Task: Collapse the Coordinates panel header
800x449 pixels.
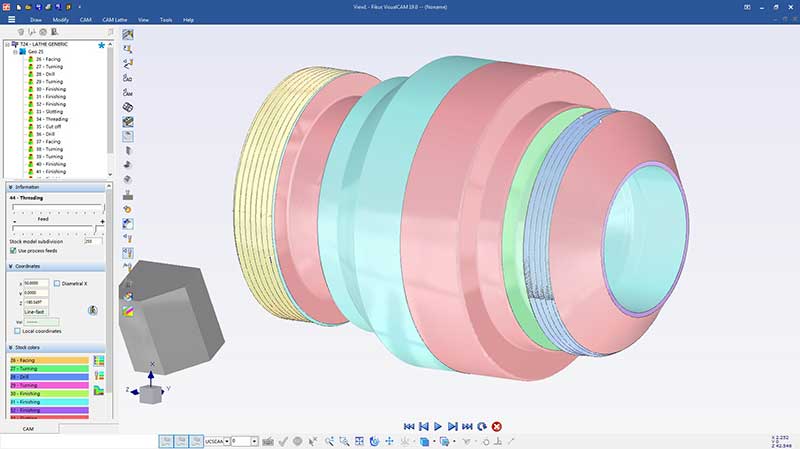Action: (x=11, y=266)
